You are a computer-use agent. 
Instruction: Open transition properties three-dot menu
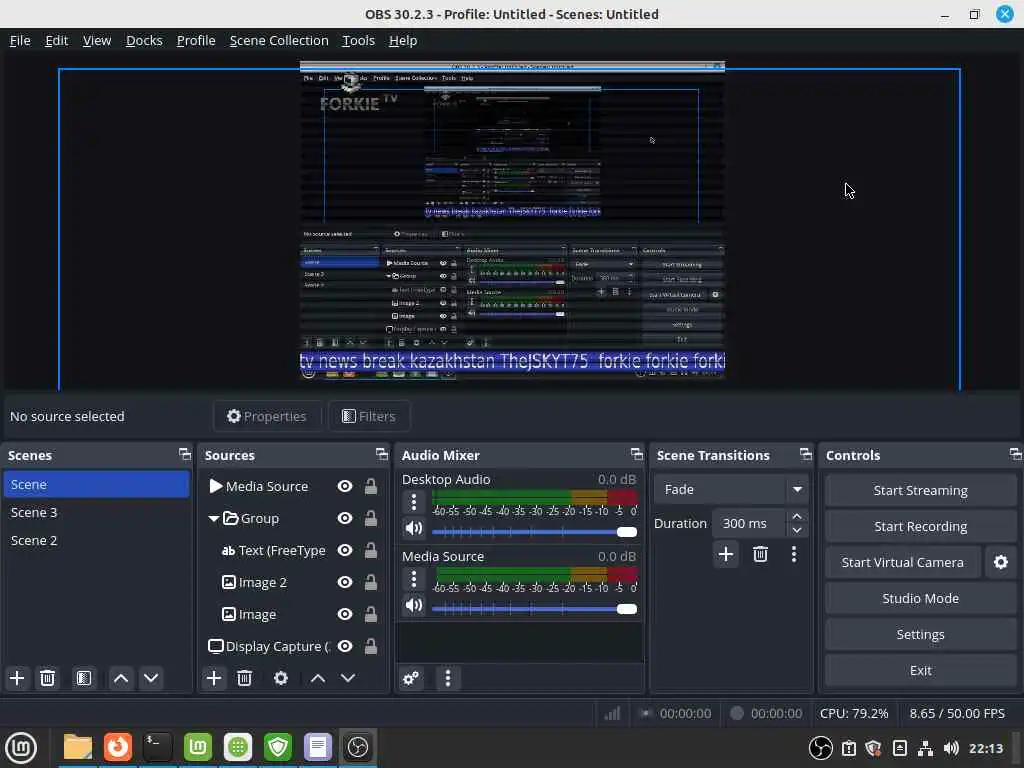tap(794, 554)
